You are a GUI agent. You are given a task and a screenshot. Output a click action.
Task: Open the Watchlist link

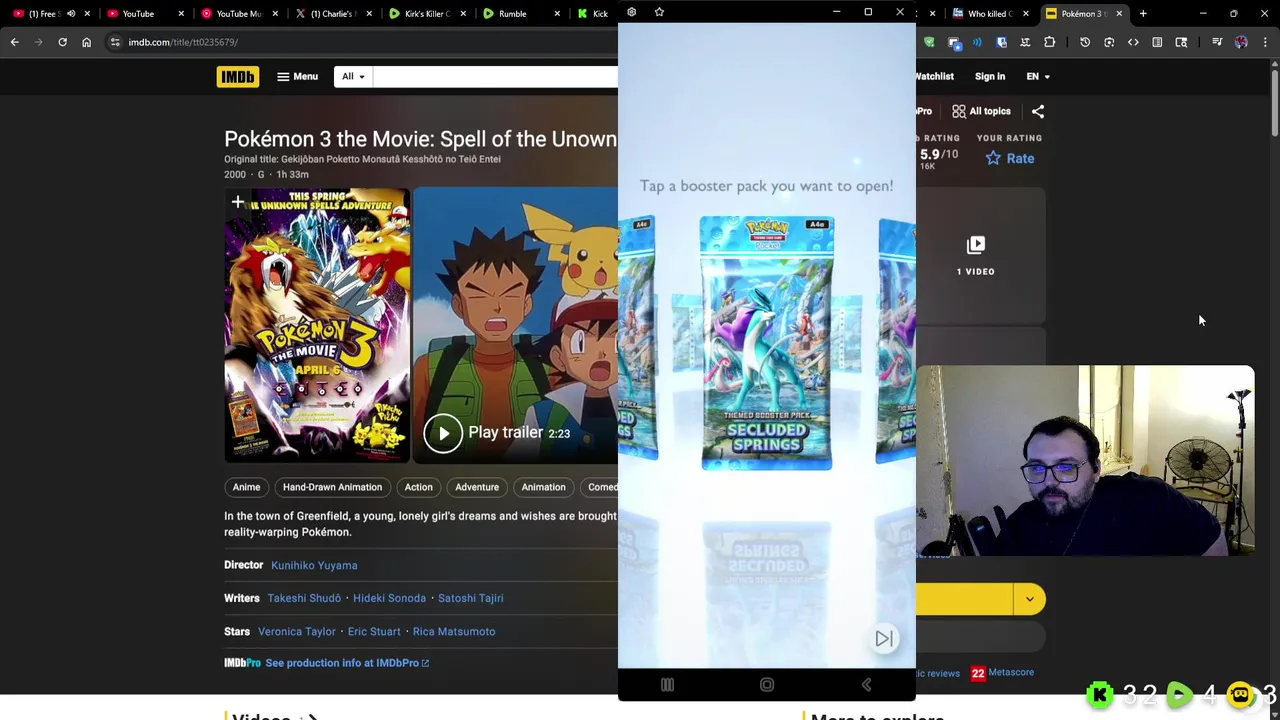click(934, 76)
